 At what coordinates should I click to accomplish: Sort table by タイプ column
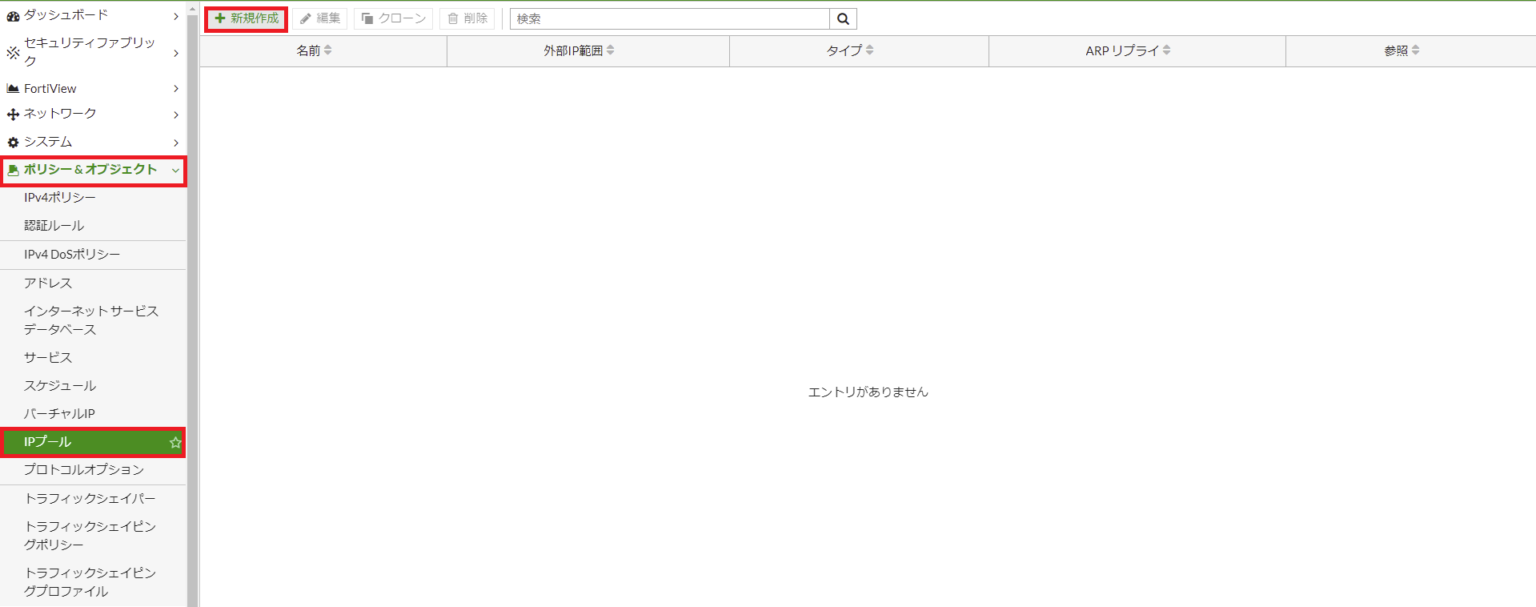click(x=850, y=51)
